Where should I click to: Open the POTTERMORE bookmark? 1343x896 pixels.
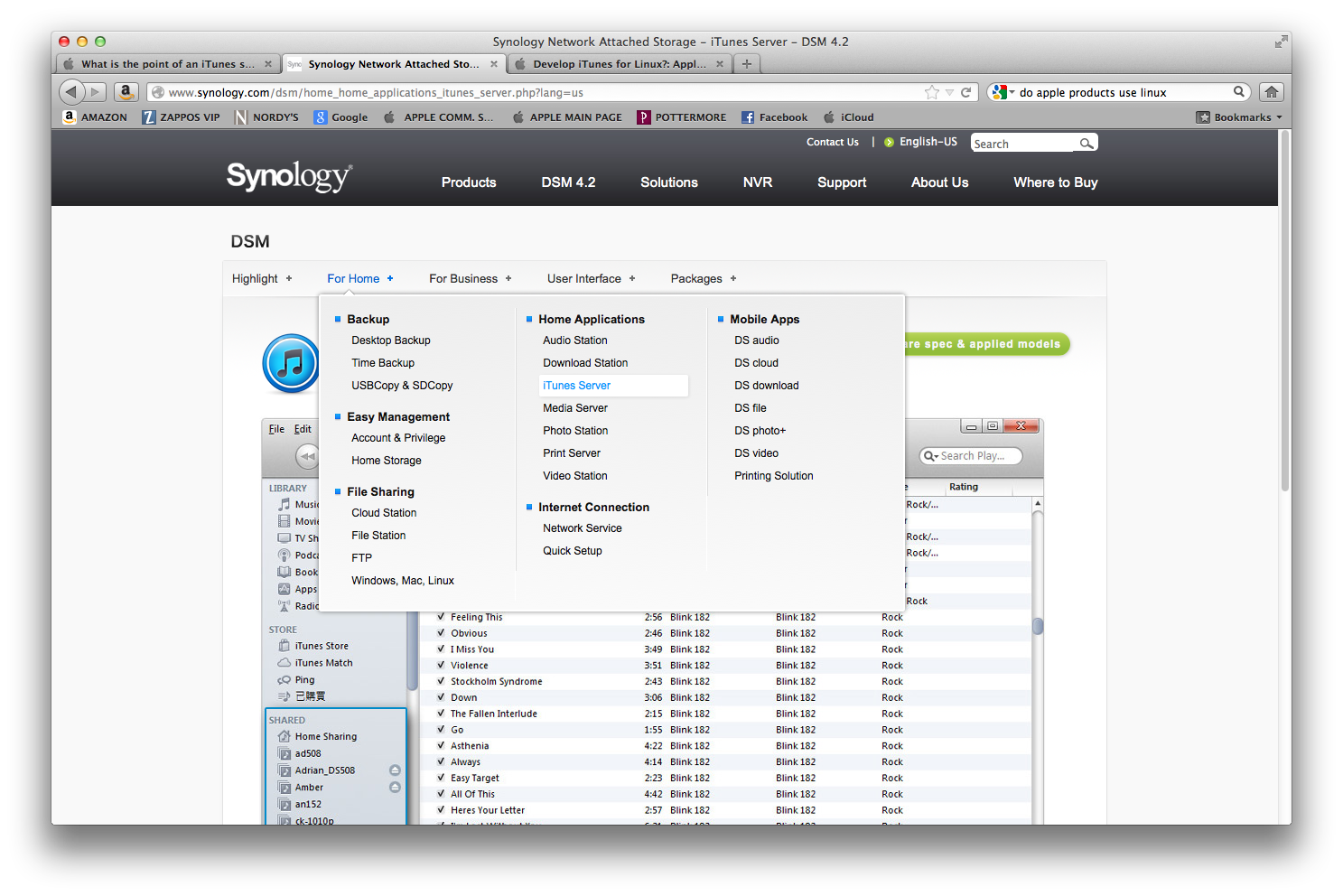coord(682,117)
